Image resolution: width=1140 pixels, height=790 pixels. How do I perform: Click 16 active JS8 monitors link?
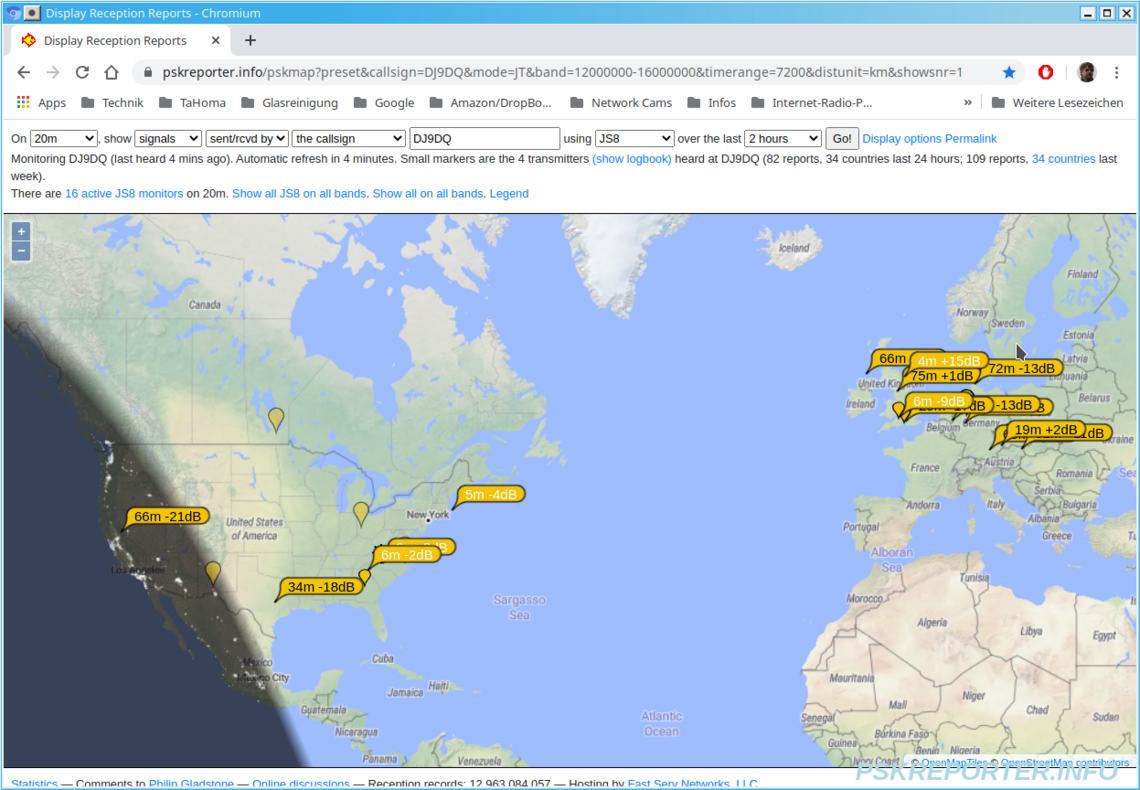click(124, 193)
